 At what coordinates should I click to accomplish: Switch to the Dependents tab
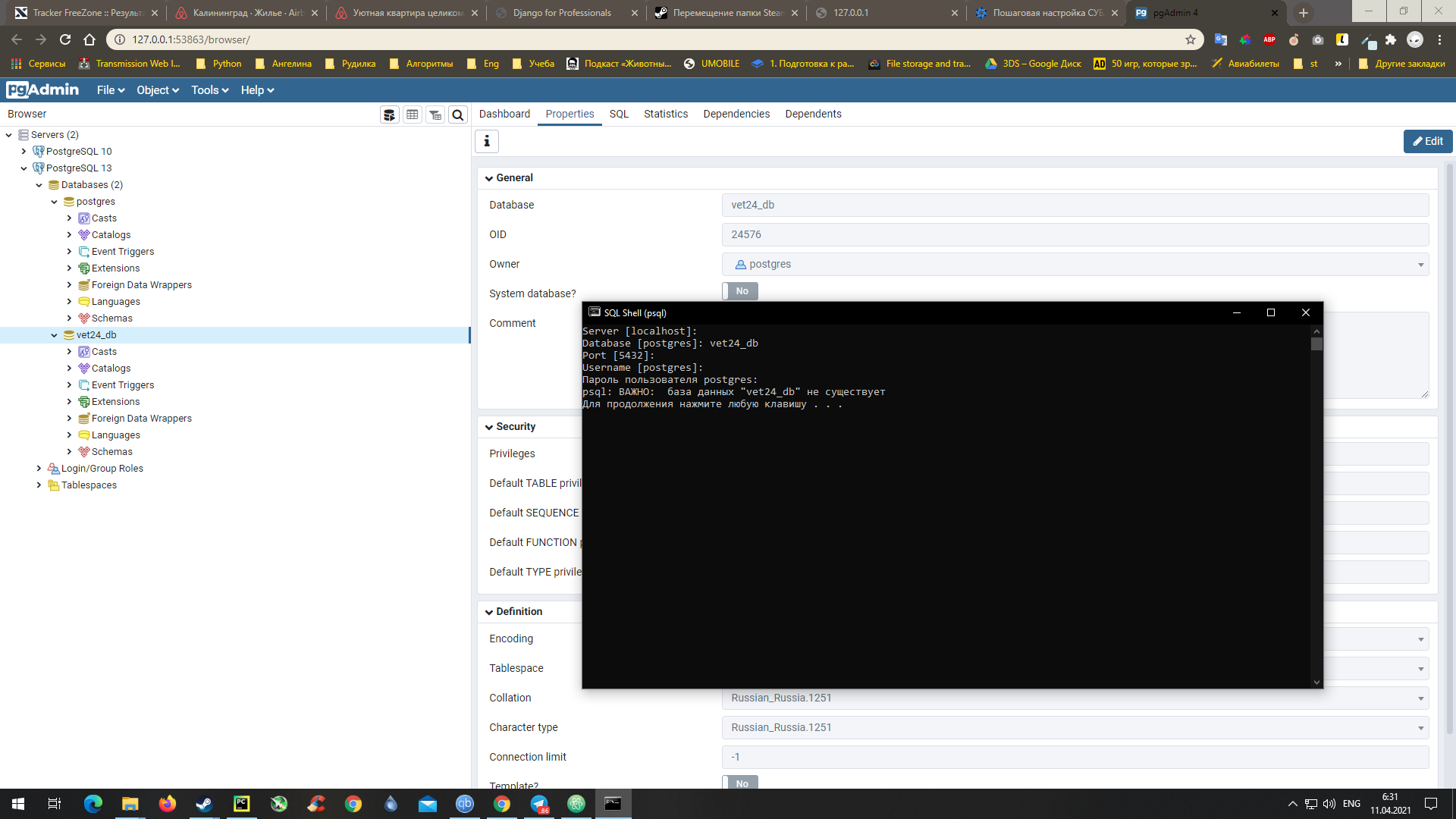[x=813, y=114]
